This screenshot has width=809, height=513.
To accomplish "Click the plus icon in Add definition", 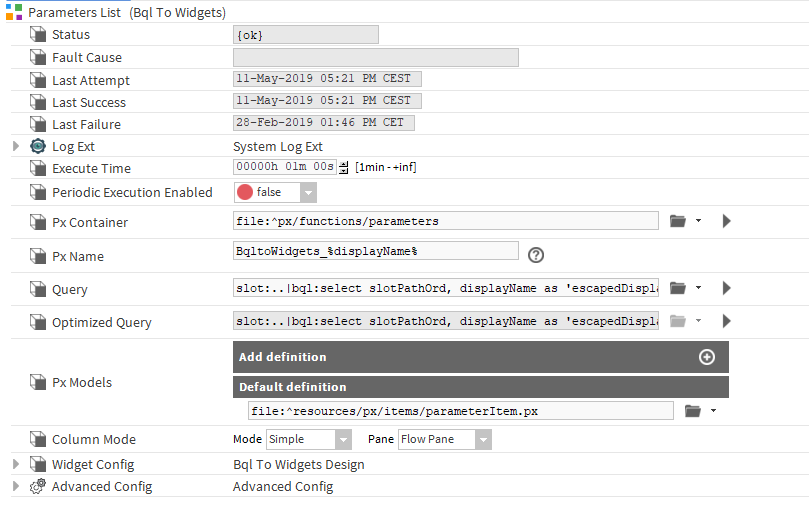I will point(706,357).
